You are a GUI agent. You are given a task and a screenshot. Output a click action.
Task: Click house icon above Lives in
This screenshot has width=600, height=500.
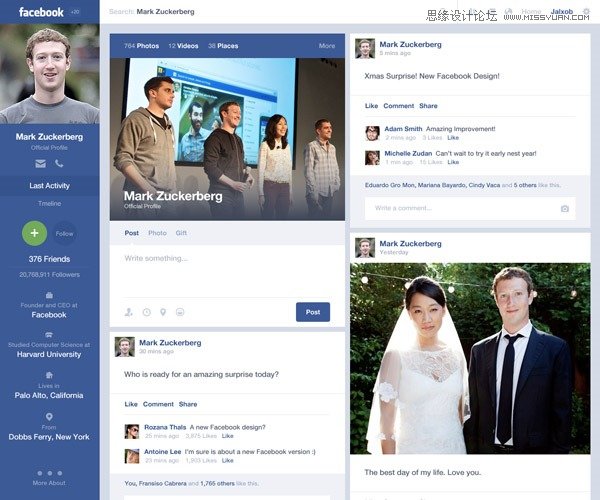[x=49, y=375]
